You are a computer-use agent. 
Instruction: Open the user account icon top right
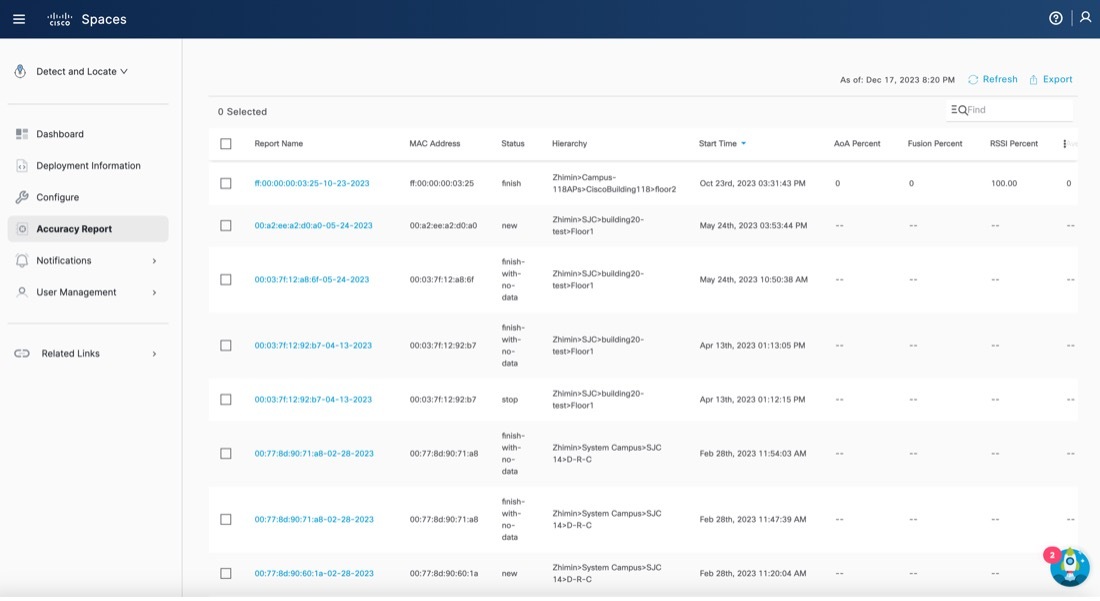1086,17
